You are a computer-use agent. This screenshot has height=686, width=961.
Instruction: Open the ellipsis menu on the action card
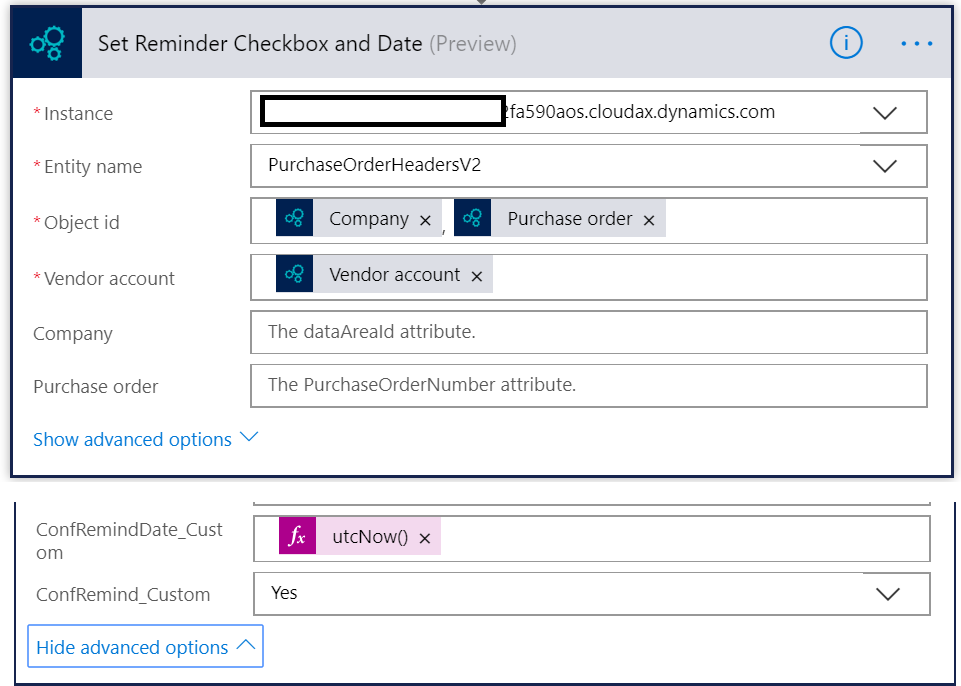[916, 42]
